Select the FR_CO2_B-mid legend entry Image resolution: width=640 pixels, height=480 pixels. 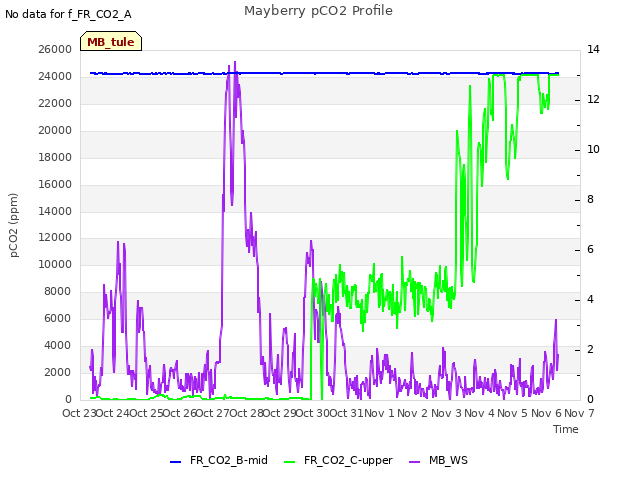pos(219,460)
